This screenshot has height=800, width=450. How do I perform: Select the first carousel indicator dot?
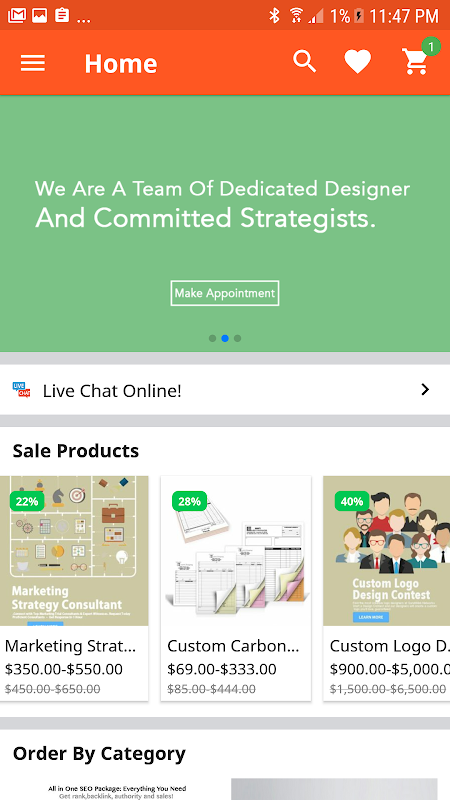pyautogui.click(x=212, y=338)
